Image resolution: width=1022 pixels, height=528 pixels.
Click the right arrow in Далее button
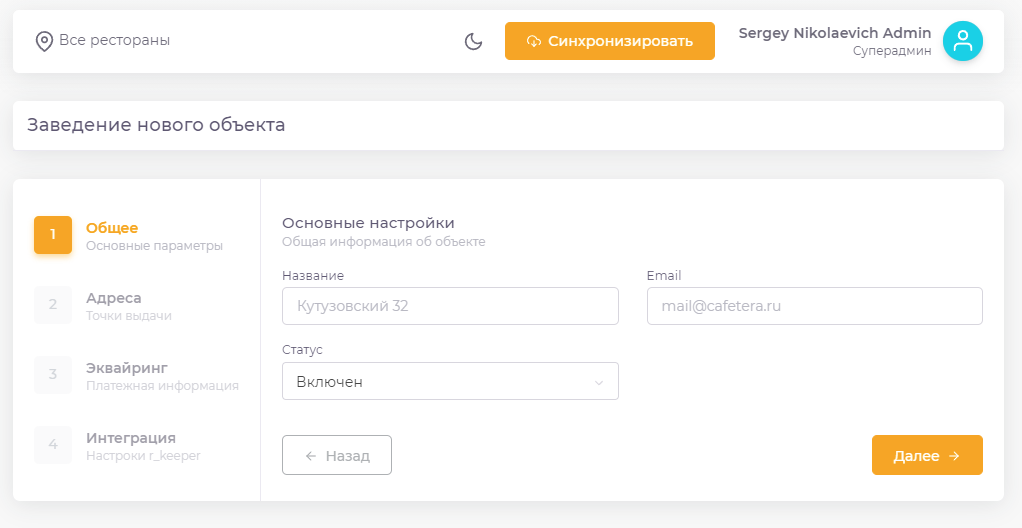[x=954, y=456]
